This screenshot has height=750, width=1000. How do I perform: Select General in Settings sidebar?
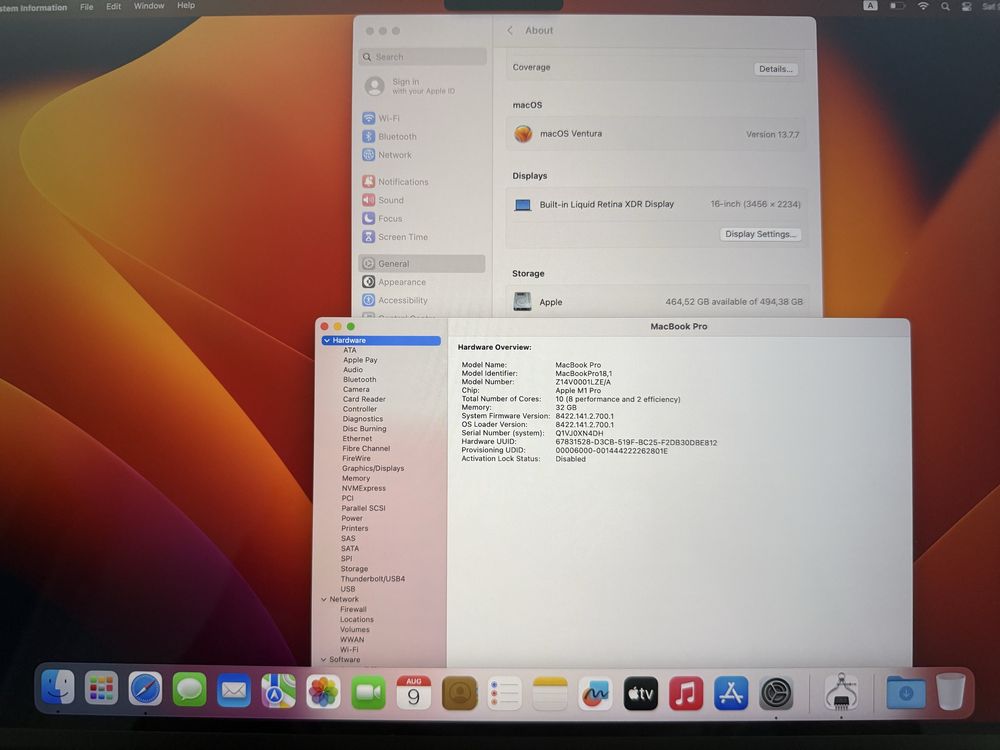pos(422,263)
